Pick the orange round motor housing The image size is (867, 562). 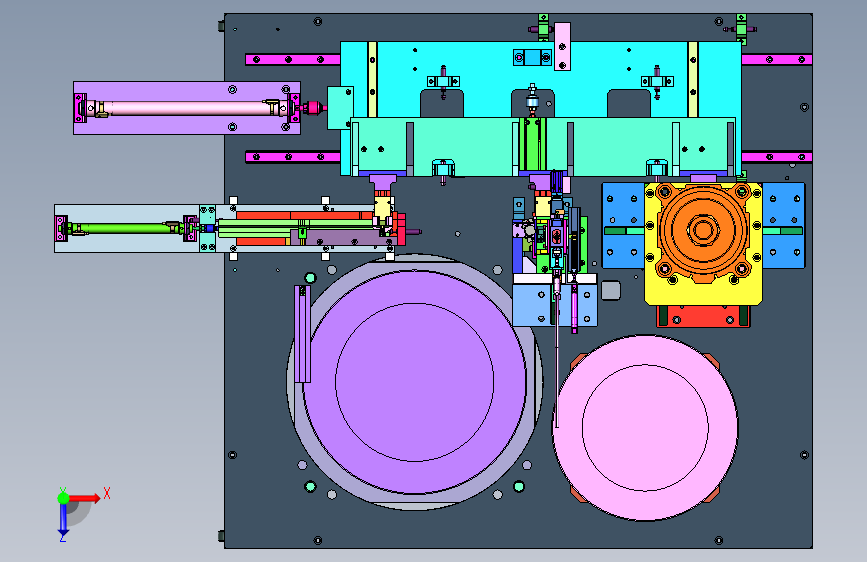[x=703, y=230]
